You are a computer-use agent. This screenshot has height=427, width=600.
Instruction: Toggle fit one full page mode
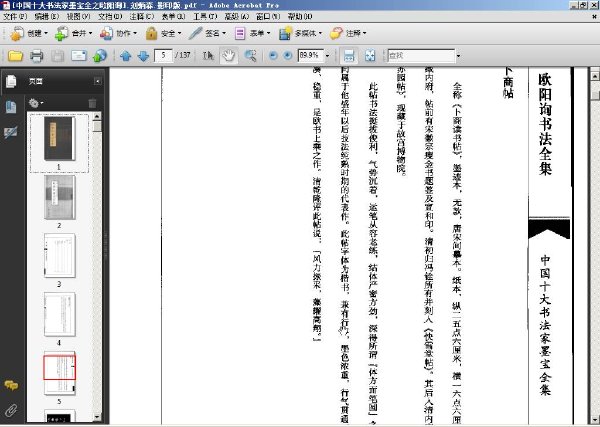[x=370, y=56]
